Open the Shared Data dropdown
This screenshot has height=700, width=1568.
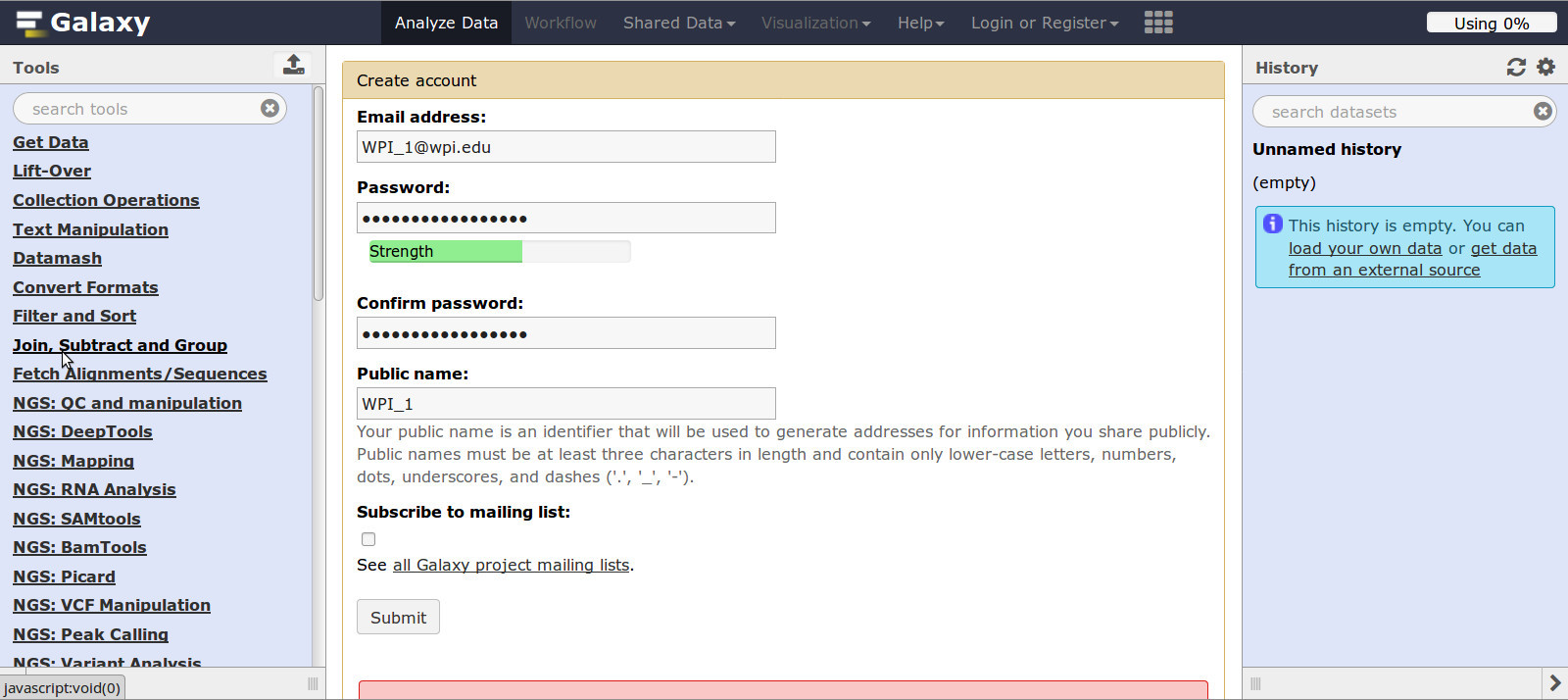tap(679, 23)
